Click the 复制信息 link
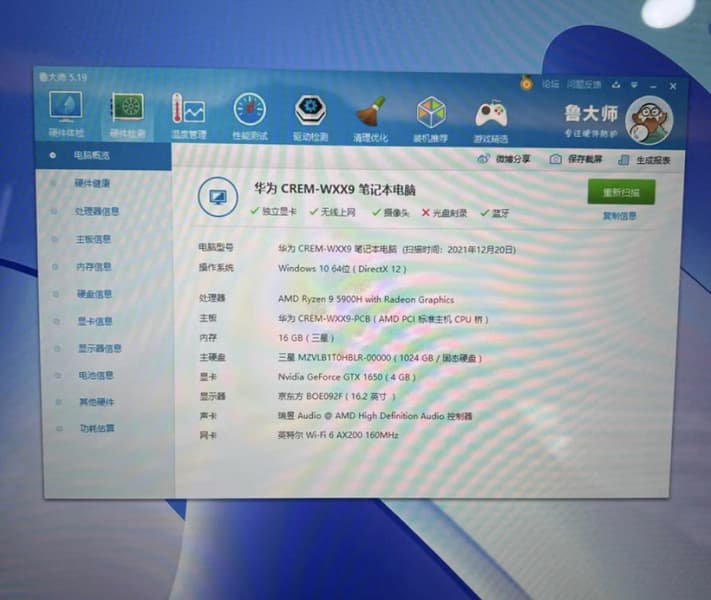 click(x=620, y=216)
